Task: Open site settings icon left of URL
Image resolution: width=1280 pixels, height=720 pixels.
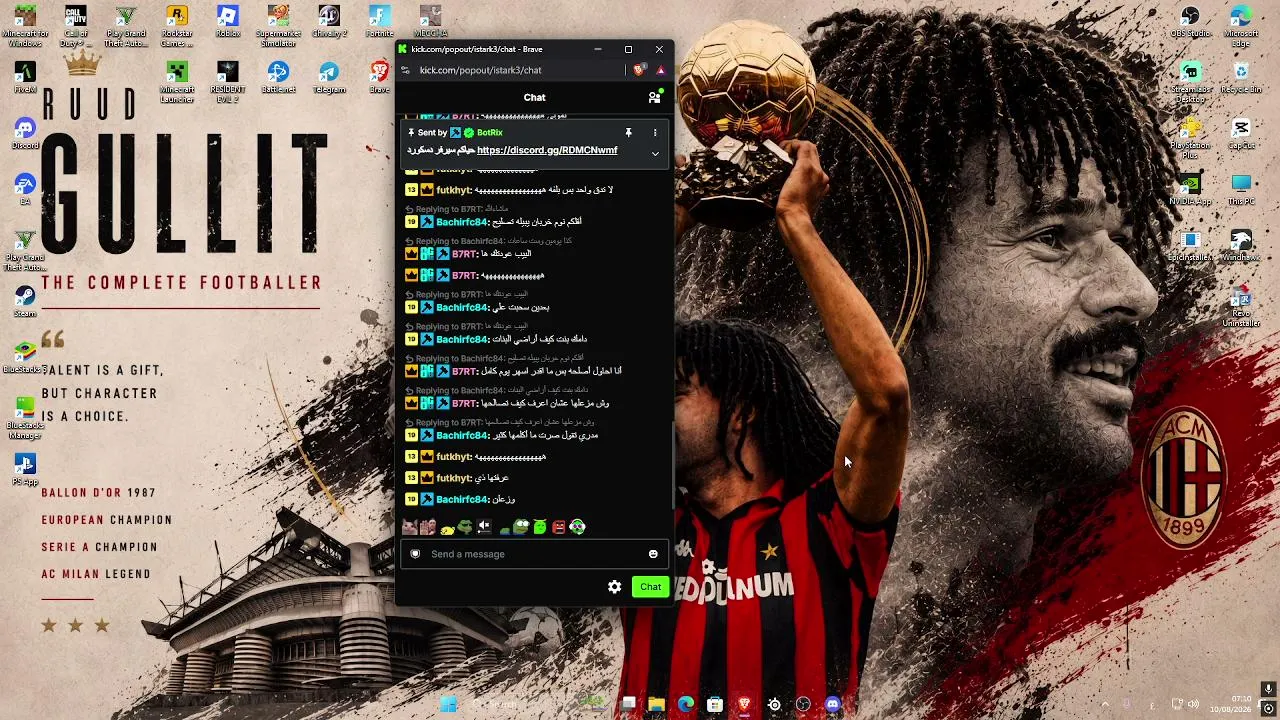Action: (x=405, y=70)
